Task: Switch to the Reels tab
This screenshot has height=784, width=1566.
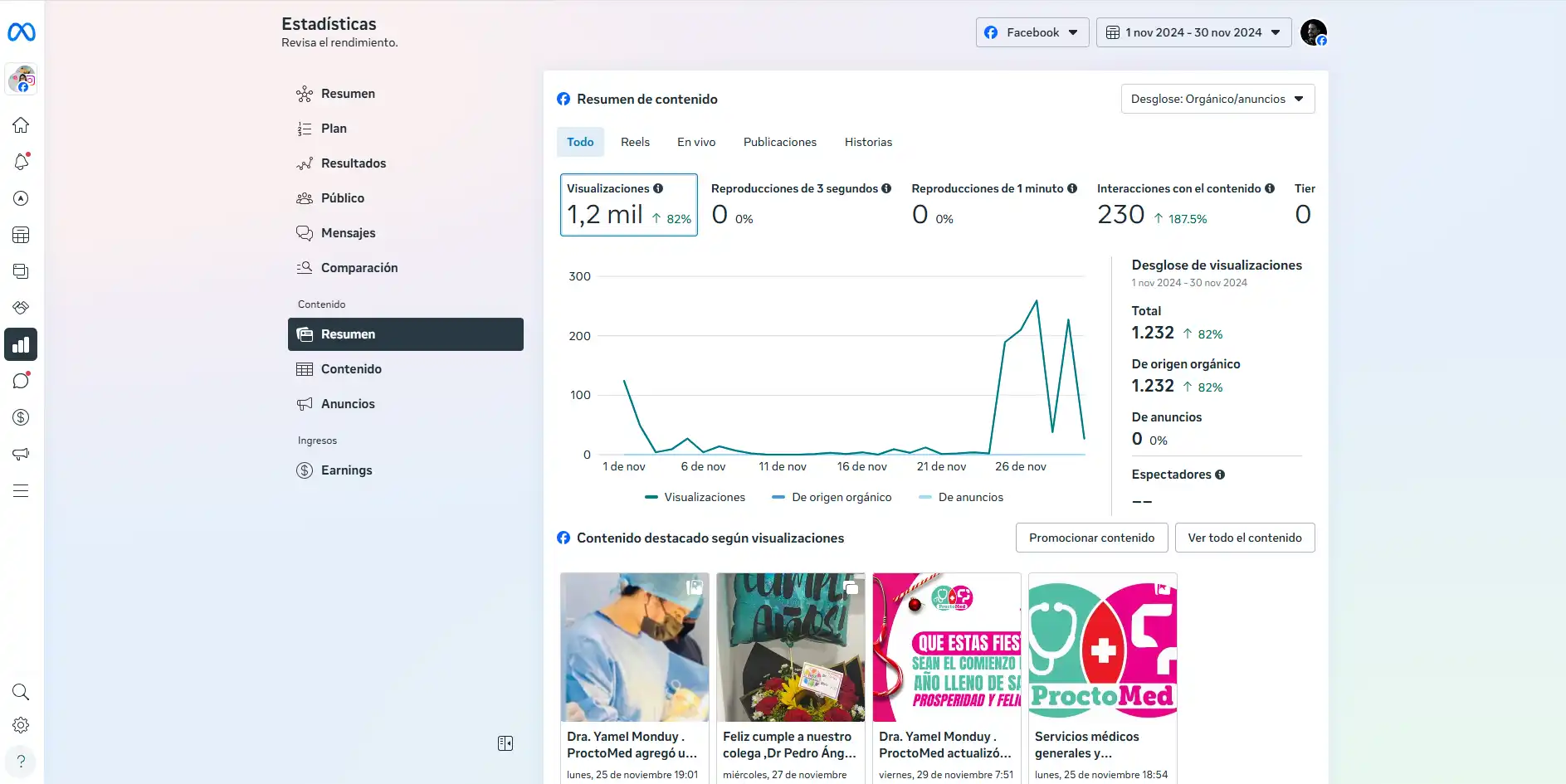Action: tap(635, 142)
